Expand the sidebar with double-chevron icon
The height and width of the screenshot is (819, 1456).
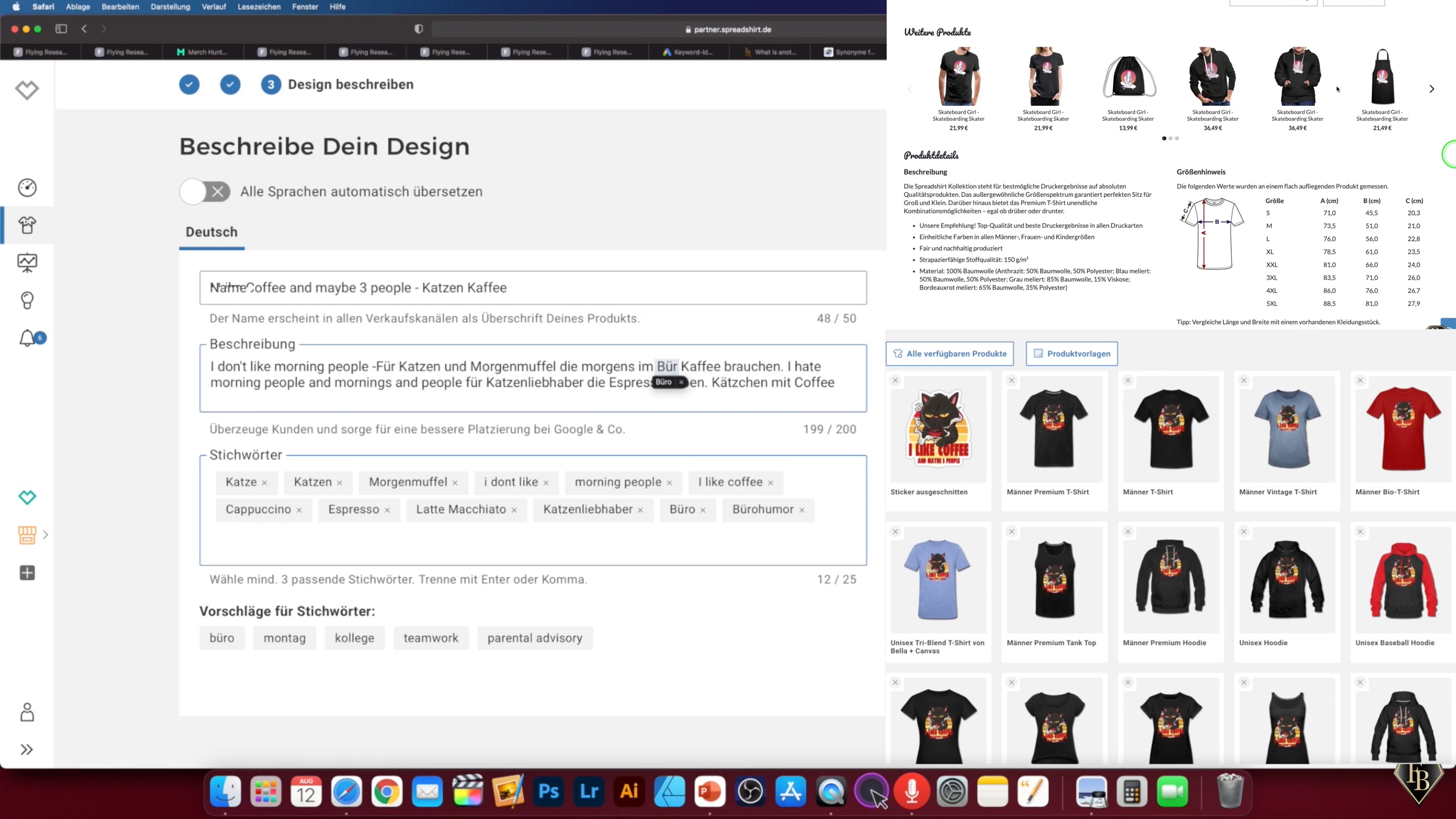[27, 750]
